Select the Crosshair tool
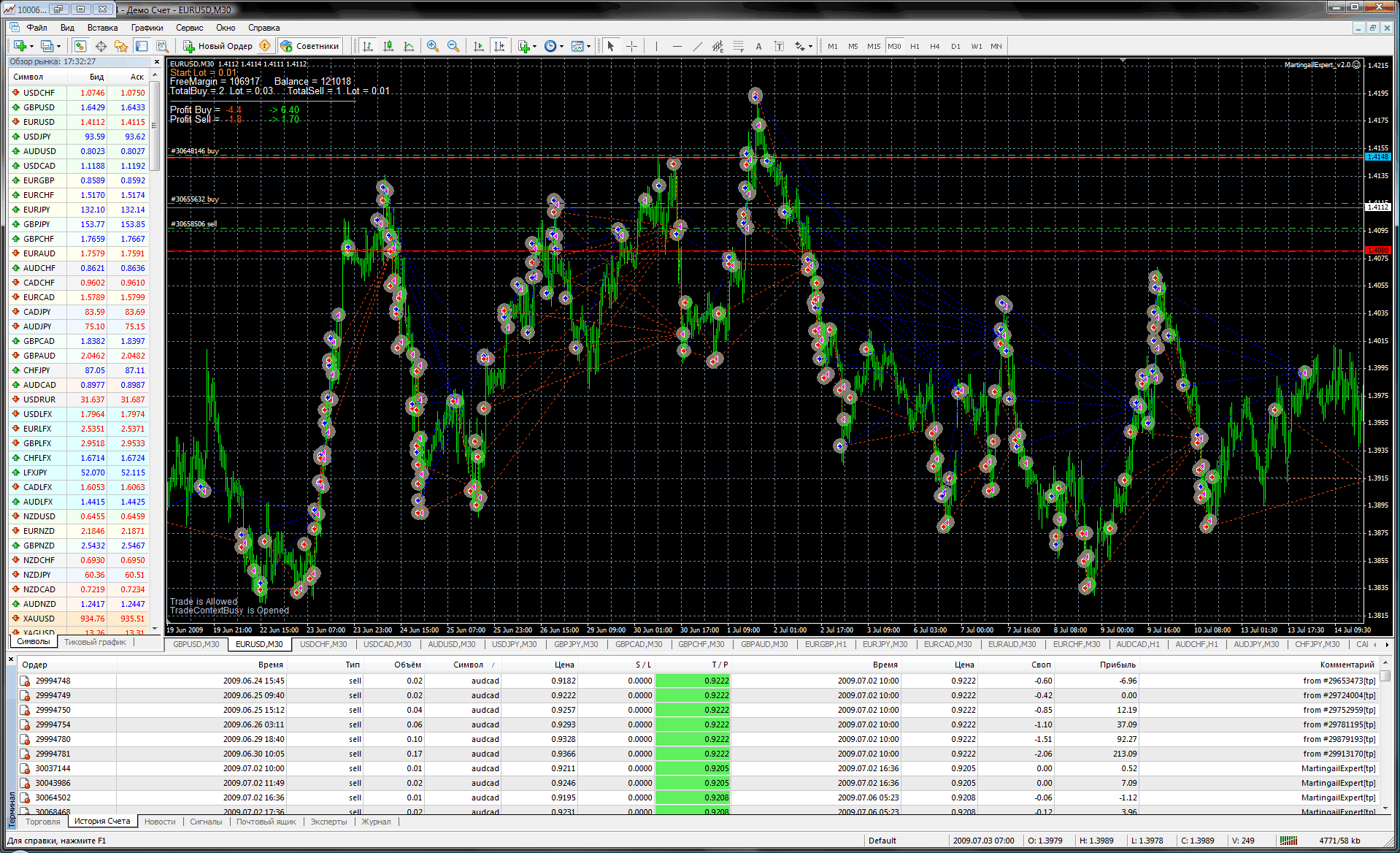Viewport: 1400px width, 853px height. tap(631, 46)
